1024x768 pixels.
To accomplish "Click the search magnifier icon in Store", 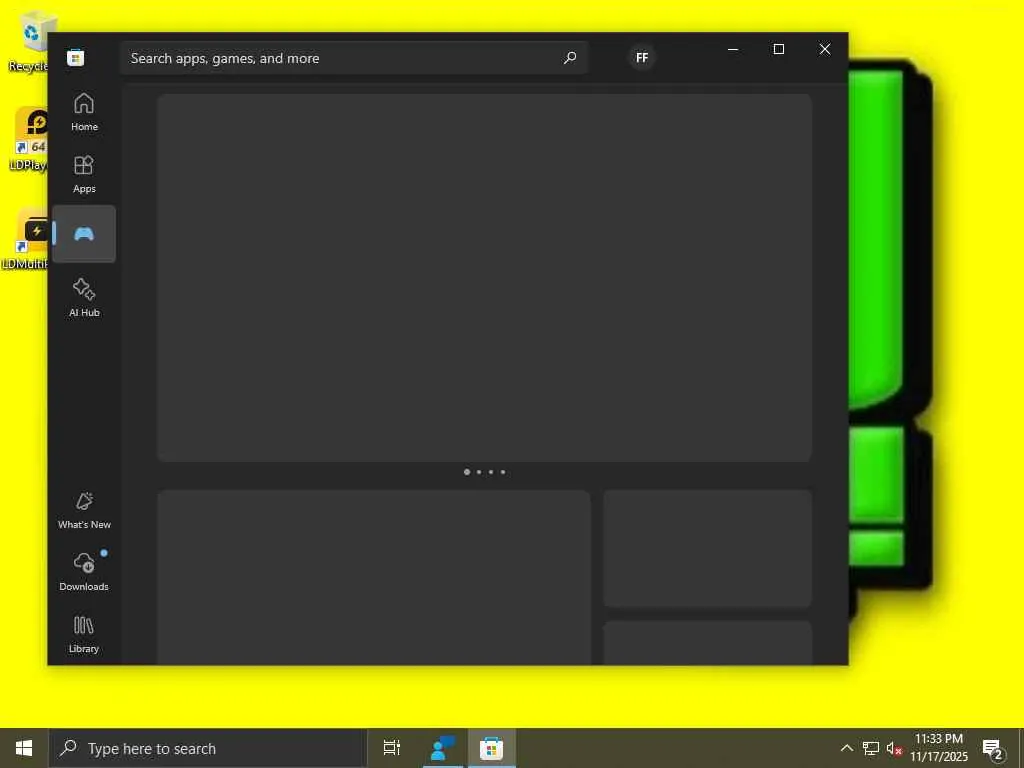I will 569,58.
